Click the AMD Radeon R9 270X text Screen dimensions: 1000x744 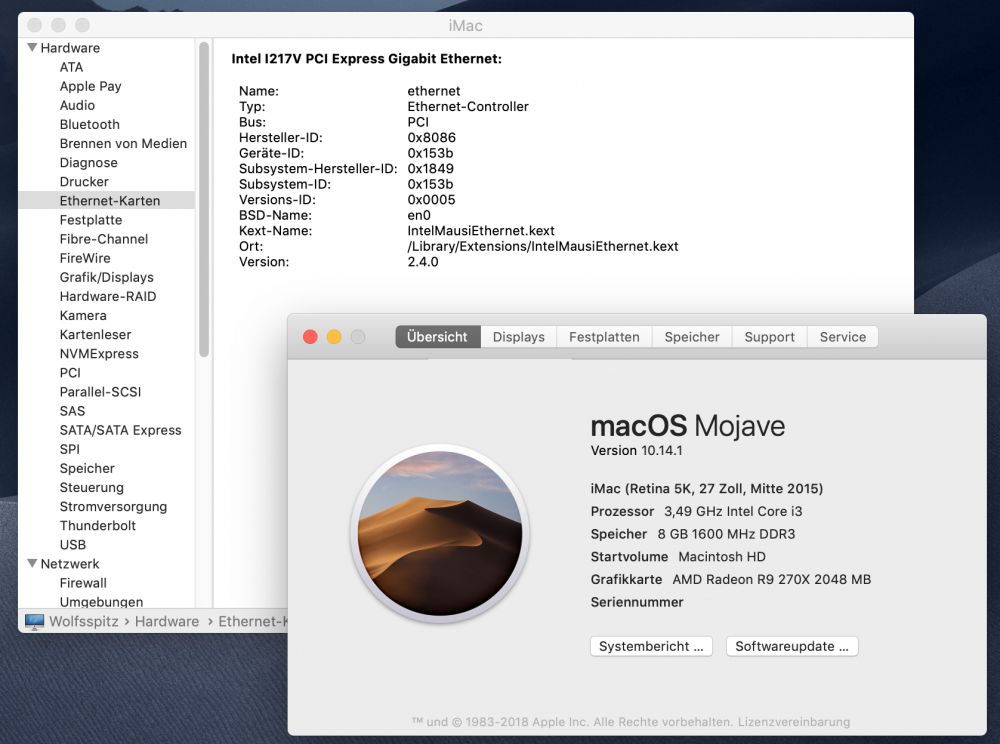tap(772, 580)
